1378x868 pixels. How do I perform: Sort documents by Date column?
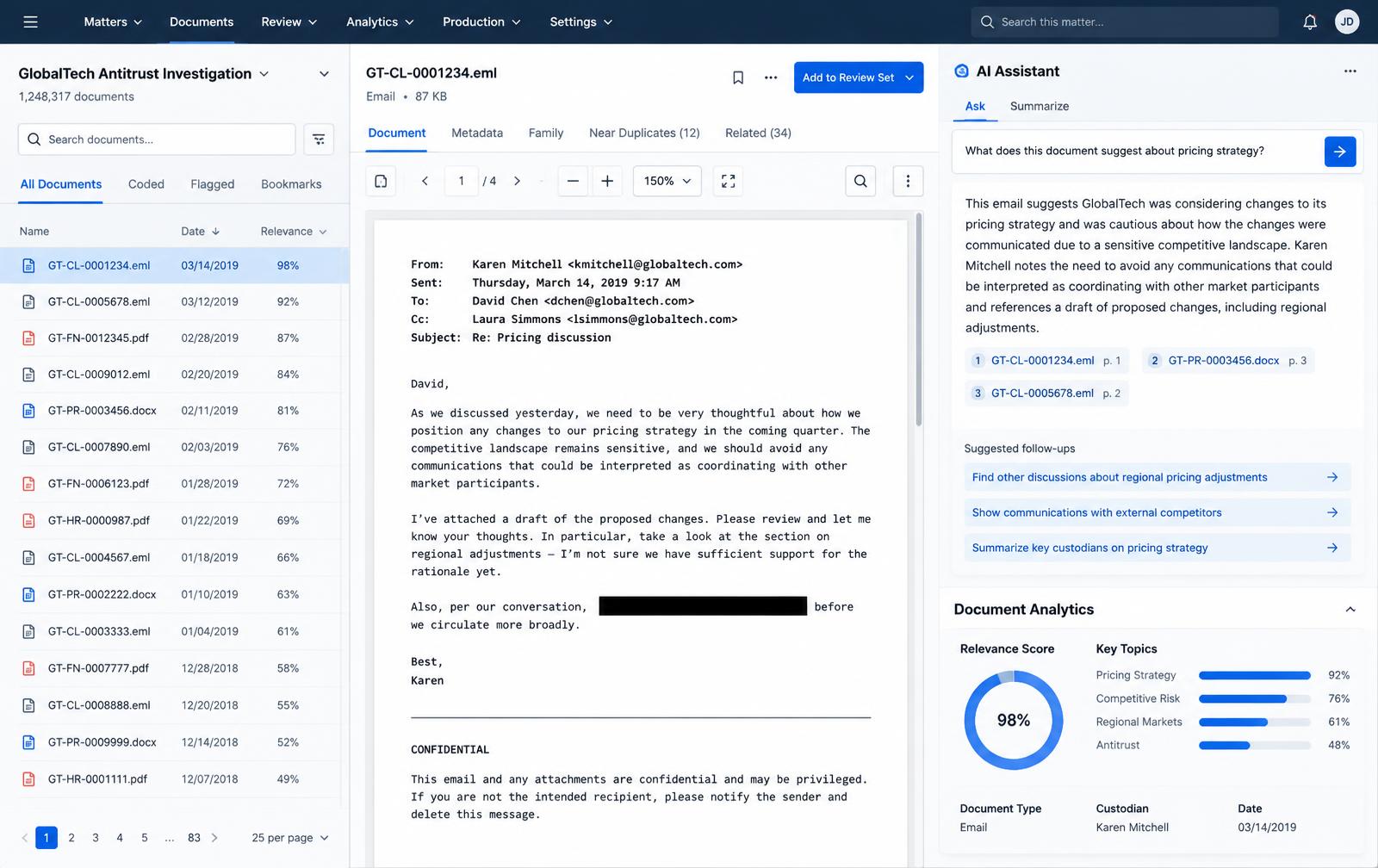click(x=201, y=232)
